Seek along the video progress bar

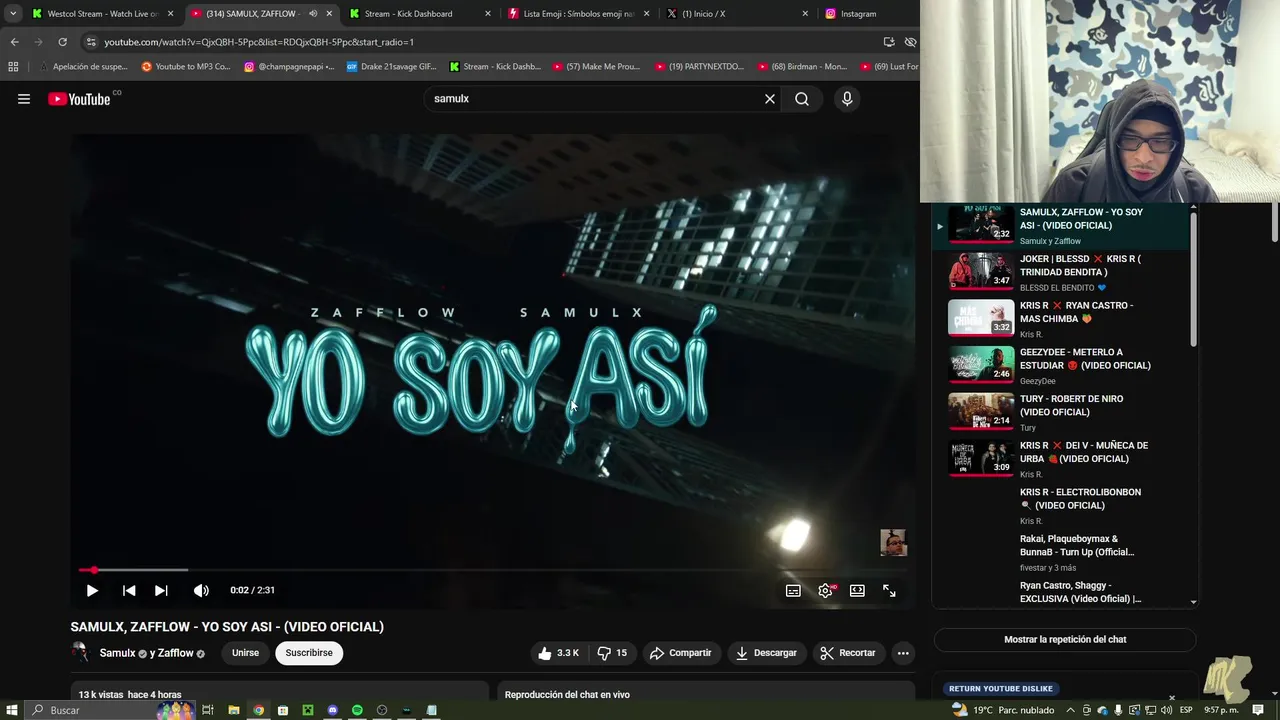click(492, 570)
